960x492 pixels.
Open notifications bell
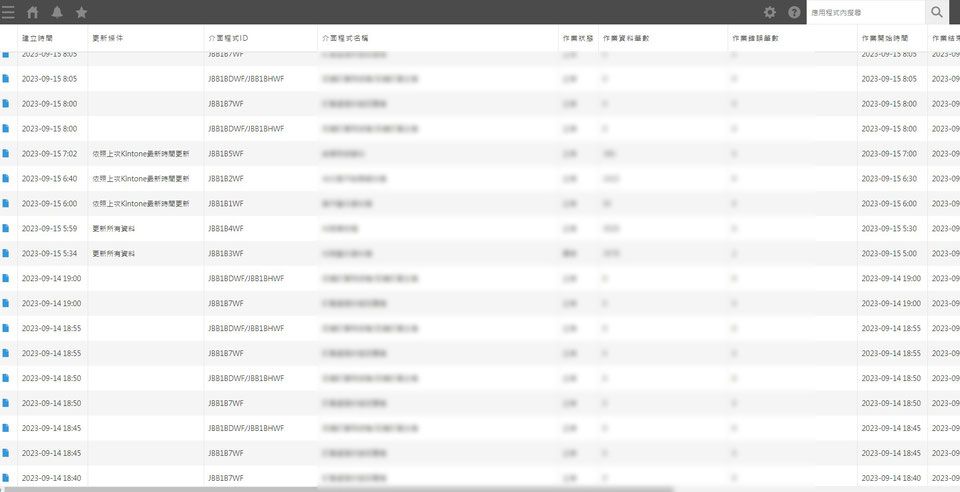pos(57,12)
